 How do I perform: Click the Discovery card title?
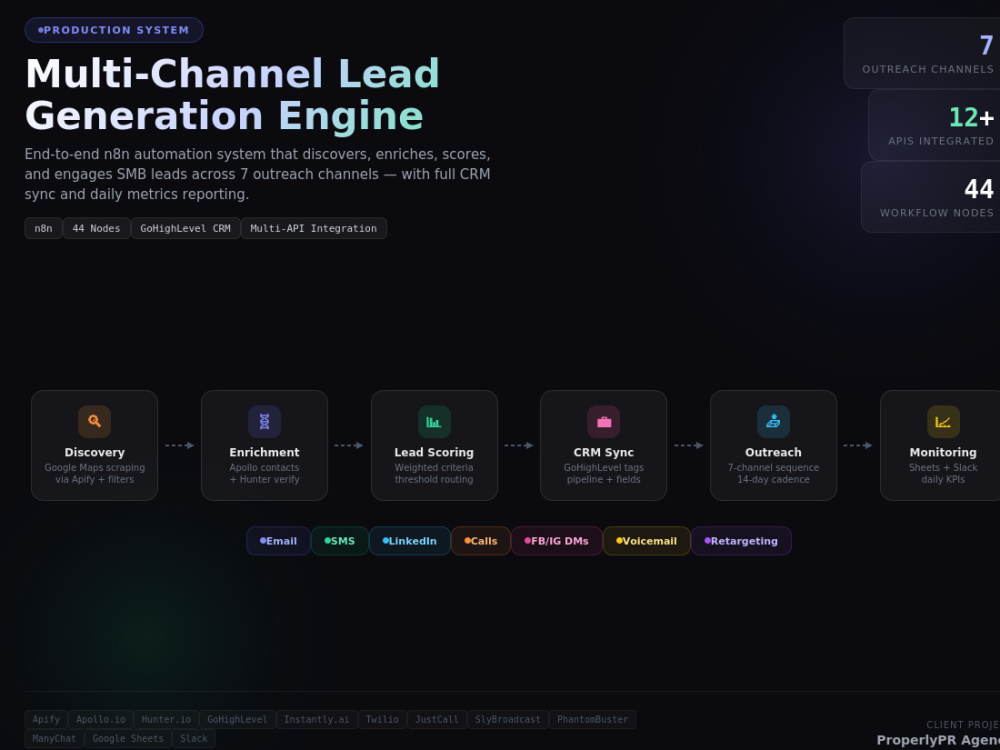coord(94,452)
